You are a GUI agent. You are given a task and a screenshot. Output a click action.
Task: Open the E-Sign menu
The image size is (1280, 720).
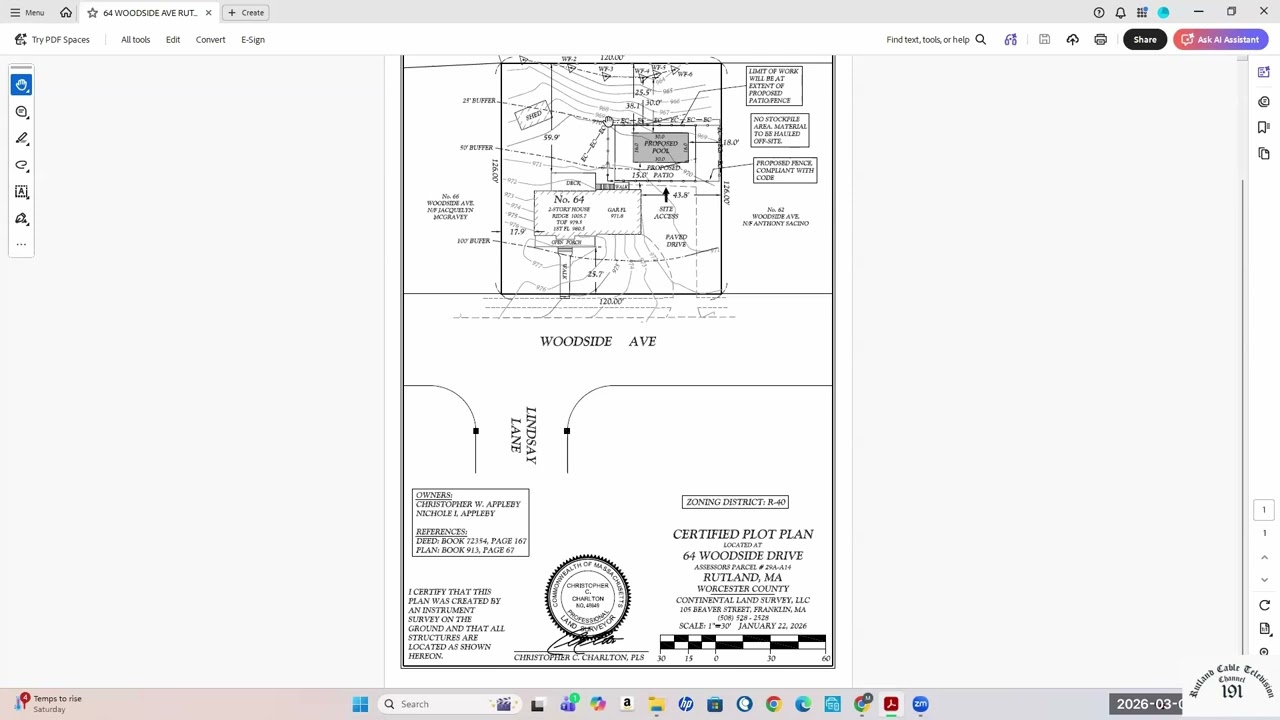click(x=253, y=40)
